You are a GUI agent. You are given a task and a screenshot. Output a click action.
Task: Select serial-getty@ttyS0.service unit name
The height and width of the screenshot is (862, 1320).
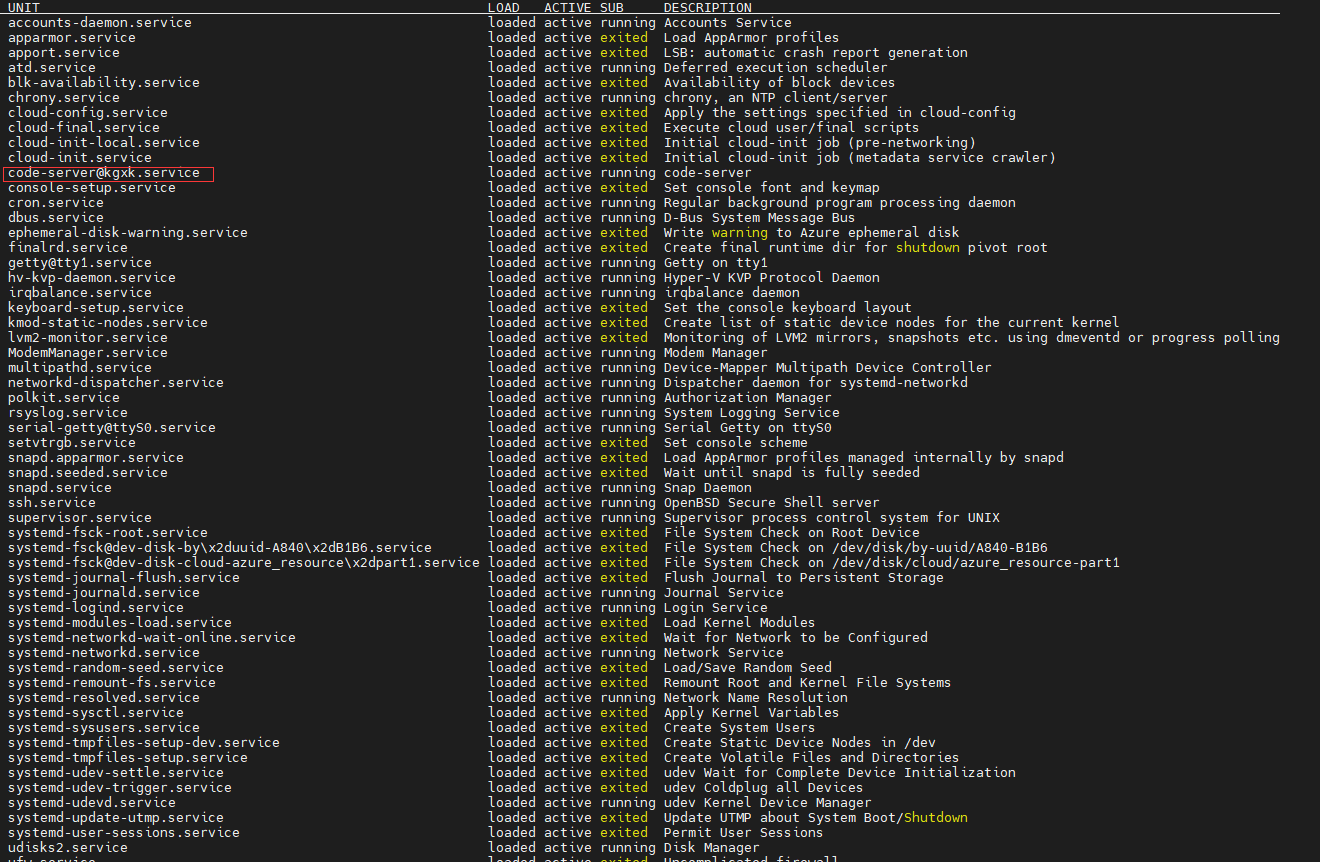click(112, 428)
